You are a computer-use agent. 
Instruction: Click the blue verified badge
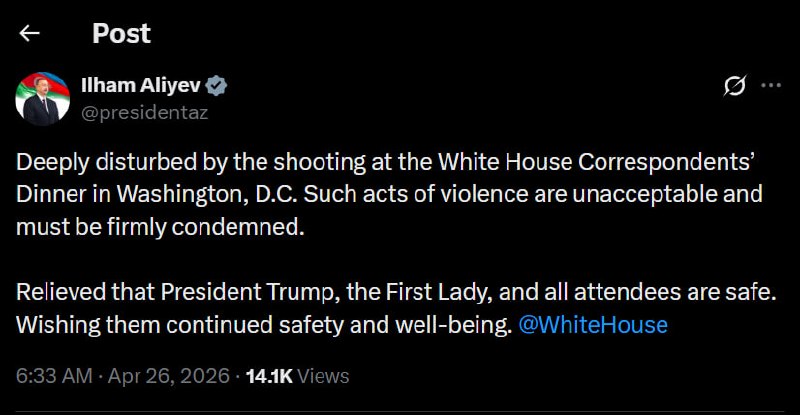coord(217,87)
